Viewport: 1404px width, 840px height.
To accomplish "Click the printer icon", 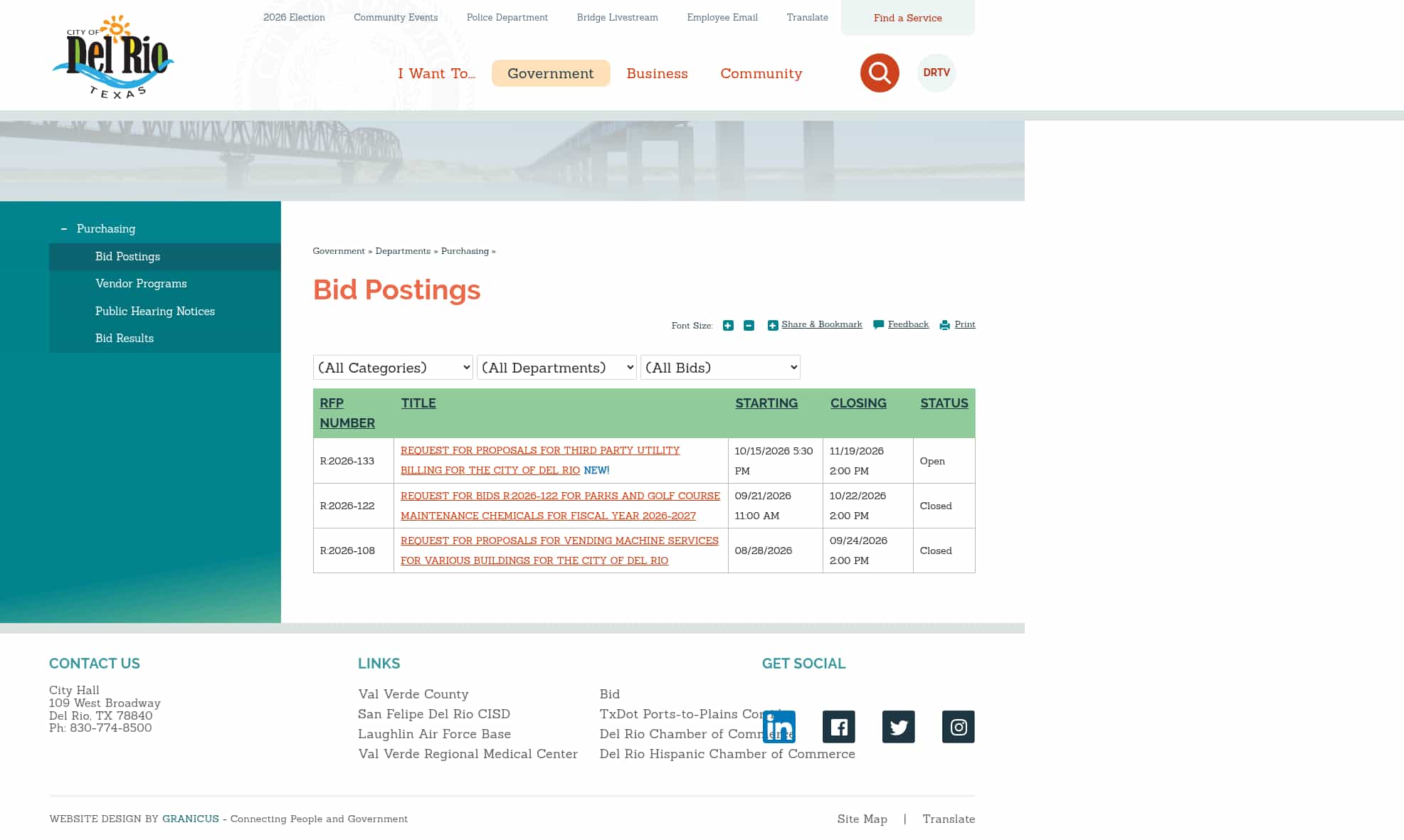I will [x=945, y=325].
